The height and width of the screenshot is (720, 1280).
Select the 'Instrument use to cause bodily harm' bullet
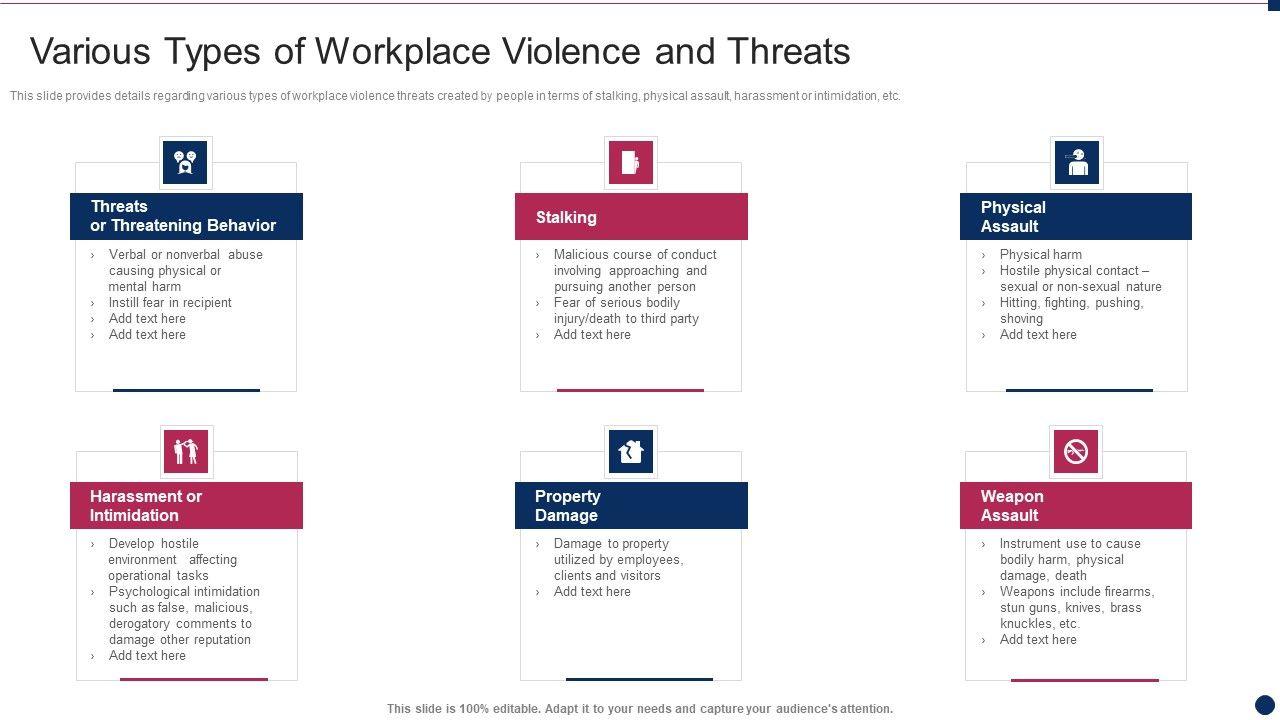(x=1070, y=559)
